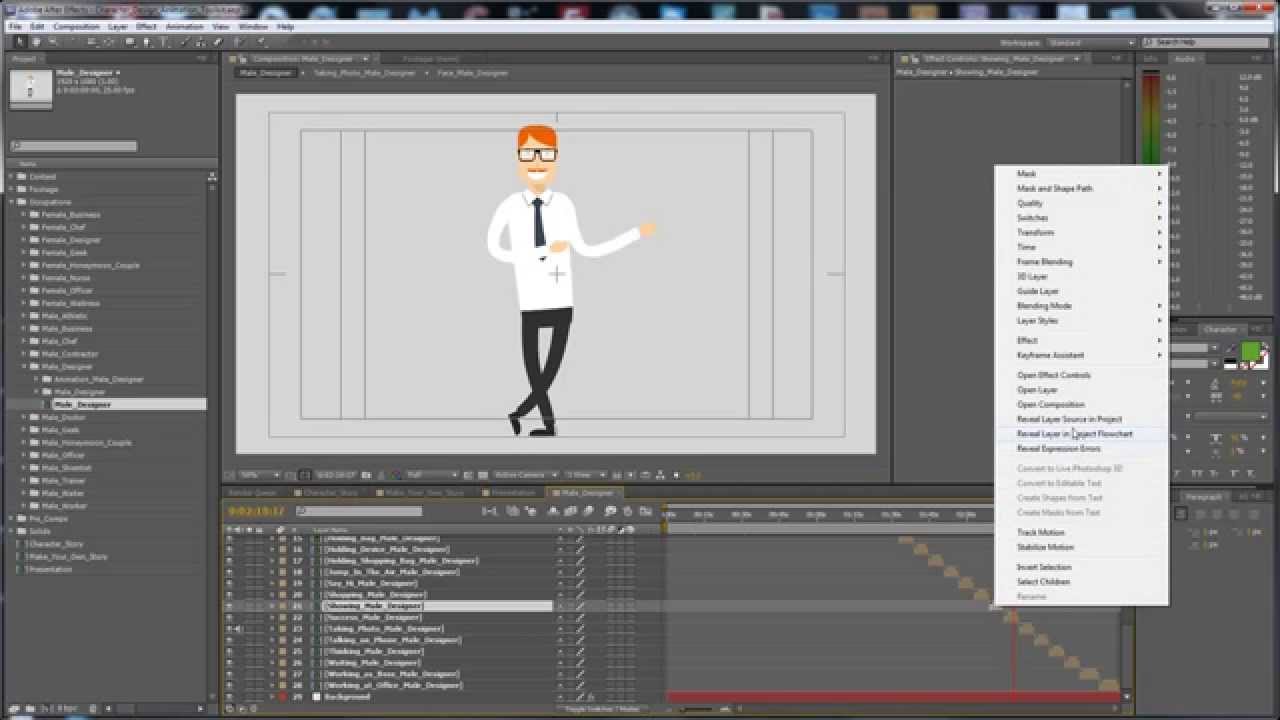Open Brainstorm from the timeline header

tap(610, 511)
